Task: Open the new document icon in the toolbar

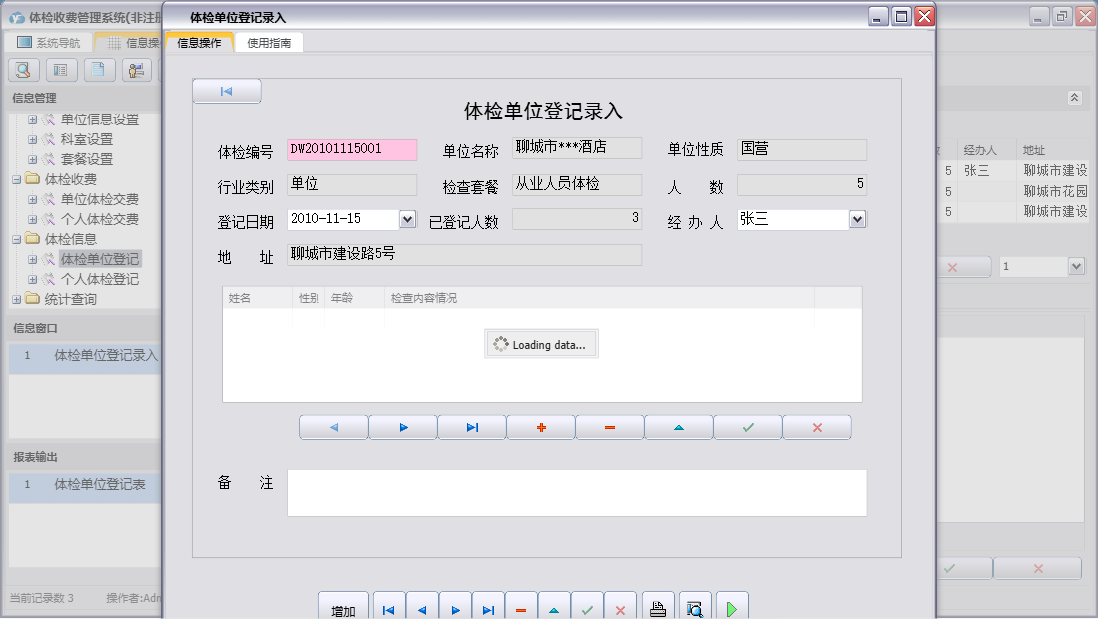Action: (x=97, y=70)
